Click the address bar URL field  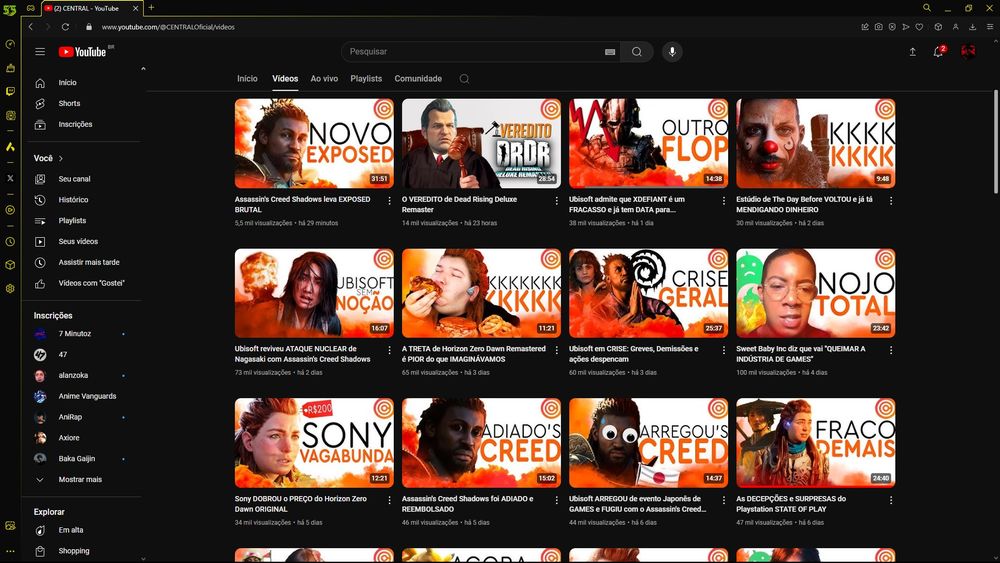(x=168, y=27)
